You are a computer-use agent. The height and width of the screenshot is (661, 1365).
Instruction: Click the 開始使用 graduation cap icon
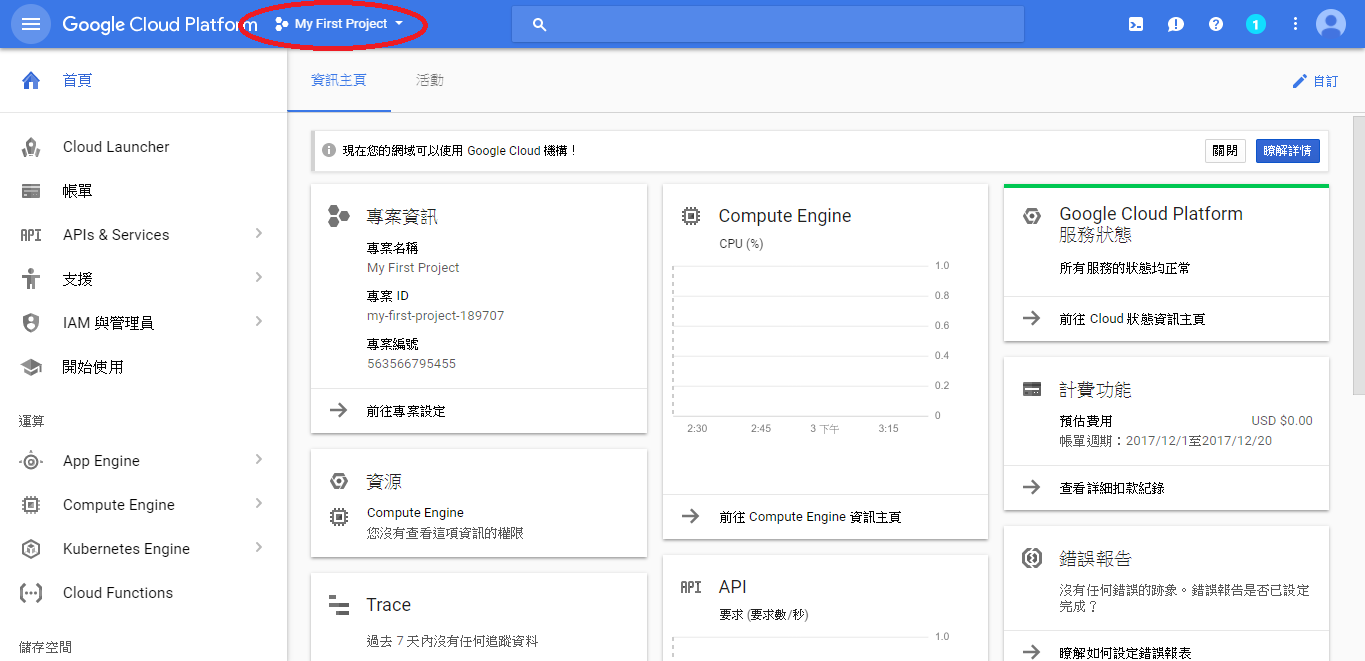pyautogui.click(x=31, y=367)
